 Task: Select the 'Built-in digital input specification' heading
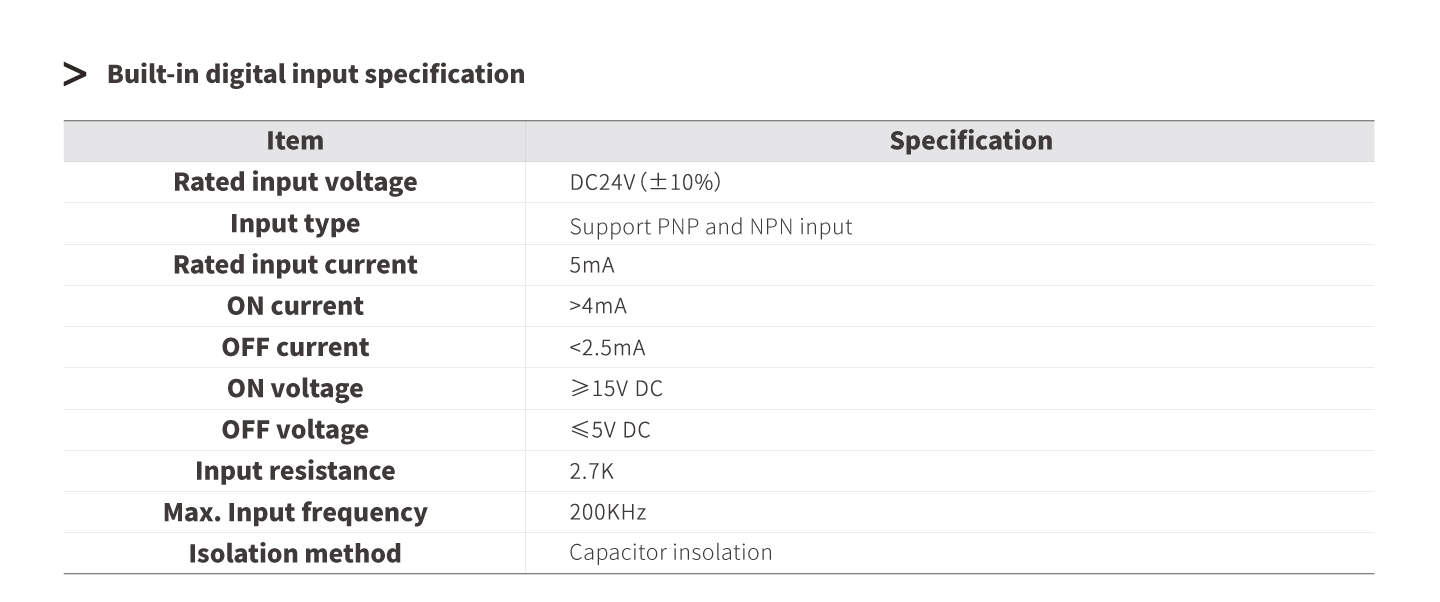coord(316,74)
